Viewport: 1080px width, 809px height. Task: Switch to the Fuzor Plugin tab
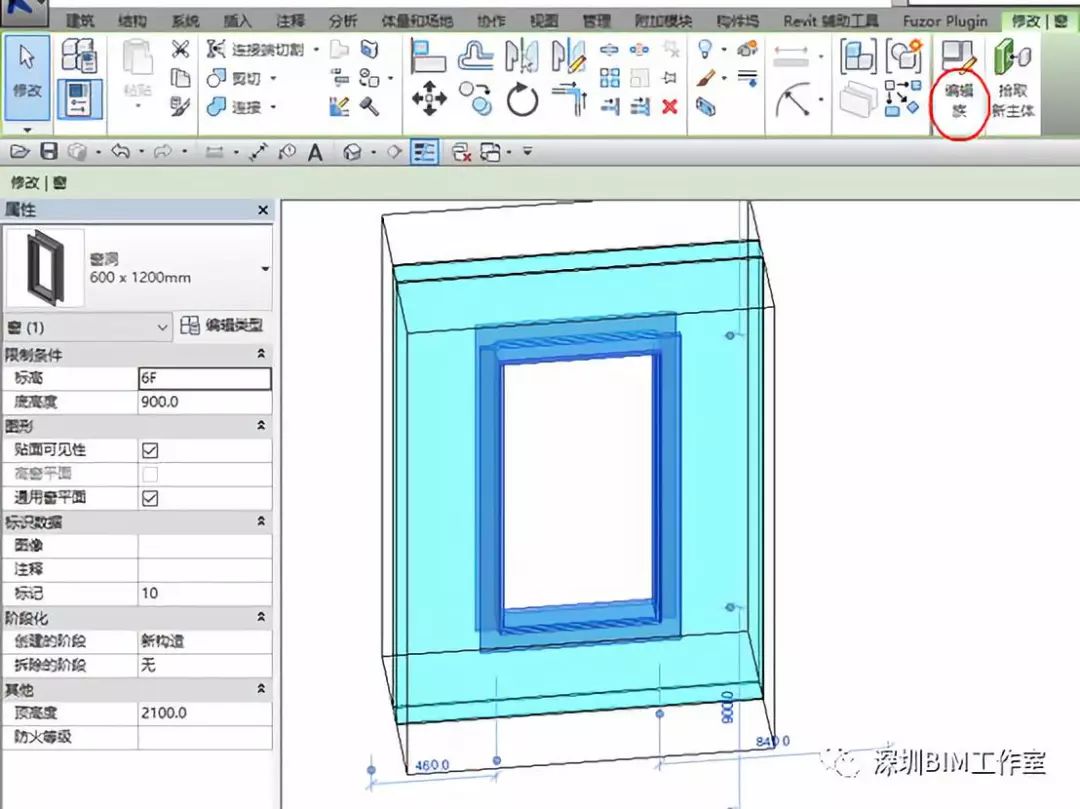point(944,21)
